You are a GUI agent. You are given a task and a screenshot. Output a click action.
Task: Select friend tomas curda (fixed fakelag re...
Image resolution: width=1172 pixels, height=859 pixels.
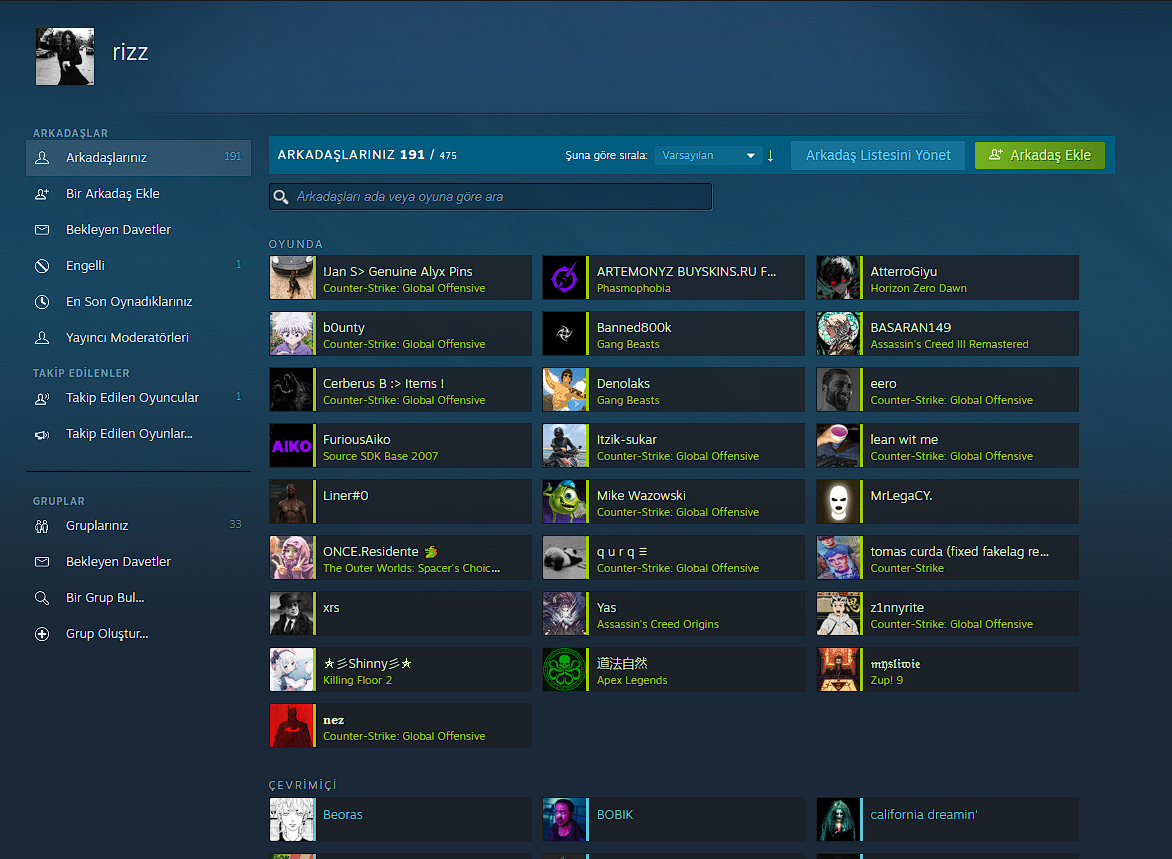[948, 558]
